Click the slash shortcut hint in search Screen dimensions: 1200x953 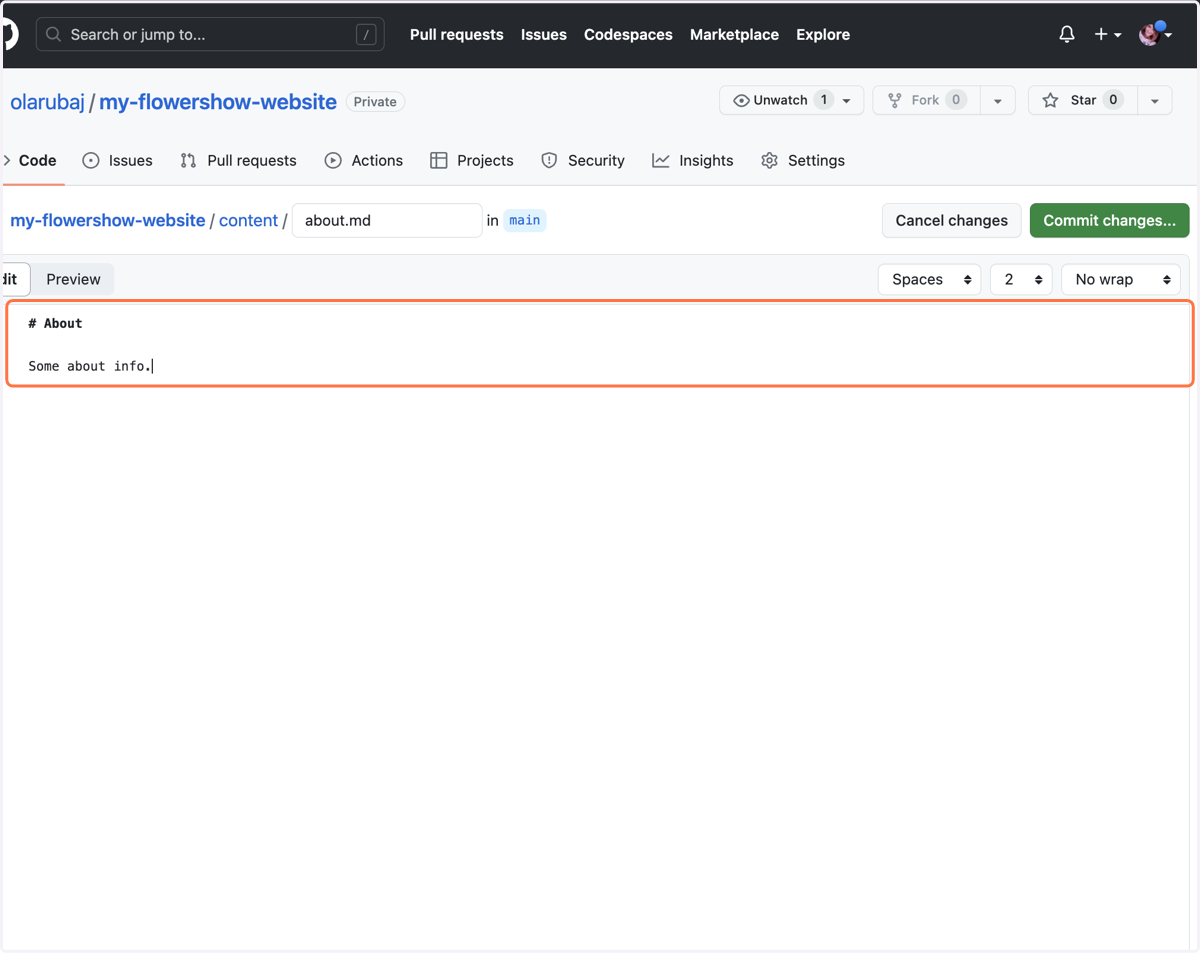(366, 34)
